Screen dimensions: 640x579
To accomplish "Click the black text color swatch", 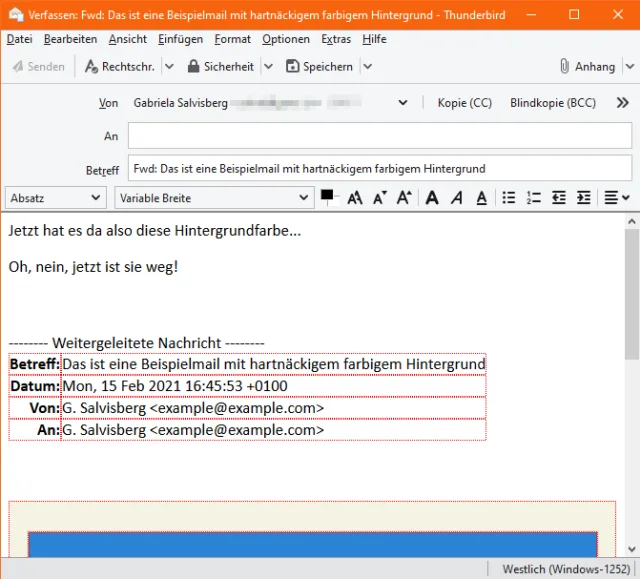I will point(327,195).
